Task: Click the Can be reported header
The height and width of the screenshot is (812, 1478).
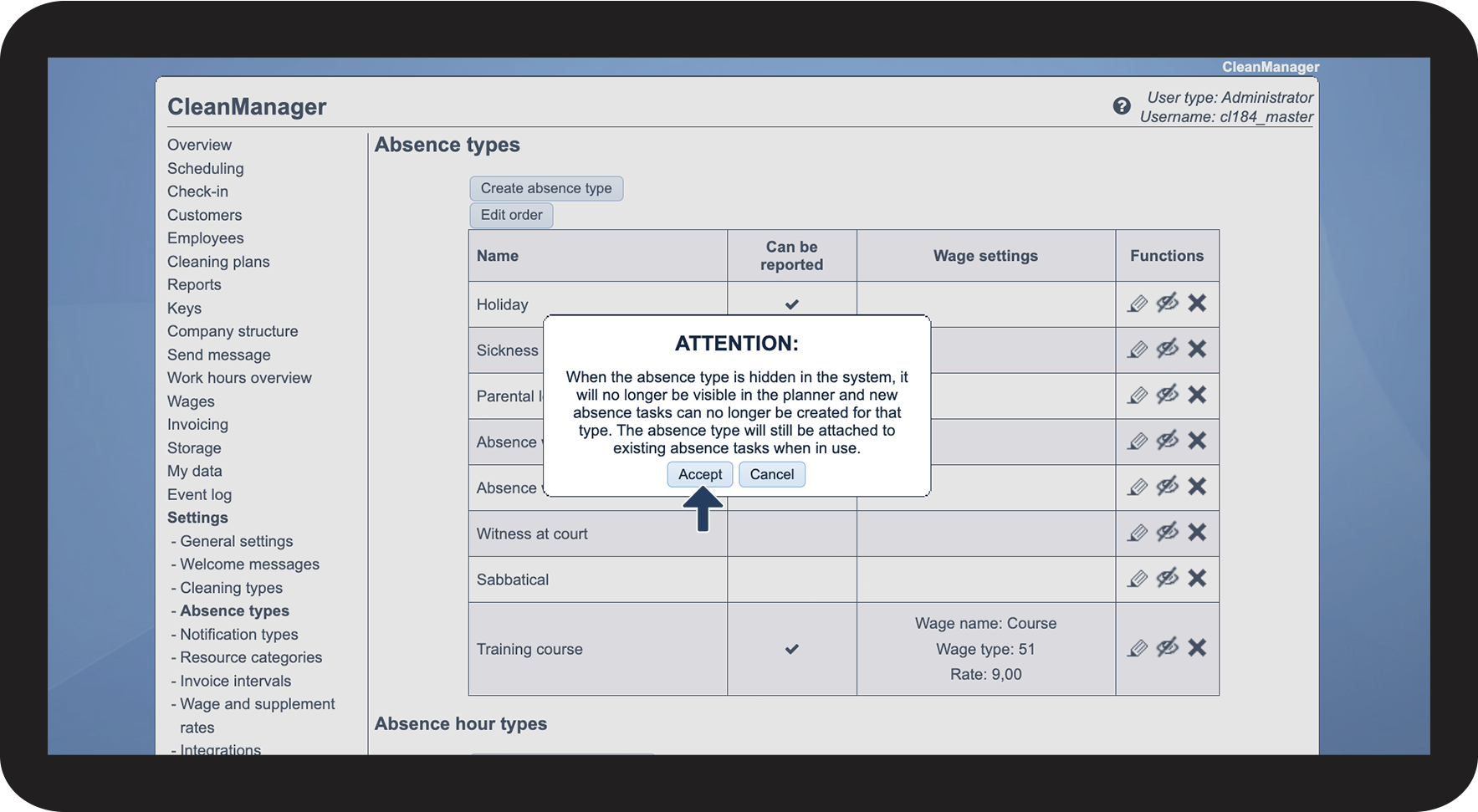Action: click(791, 256)
